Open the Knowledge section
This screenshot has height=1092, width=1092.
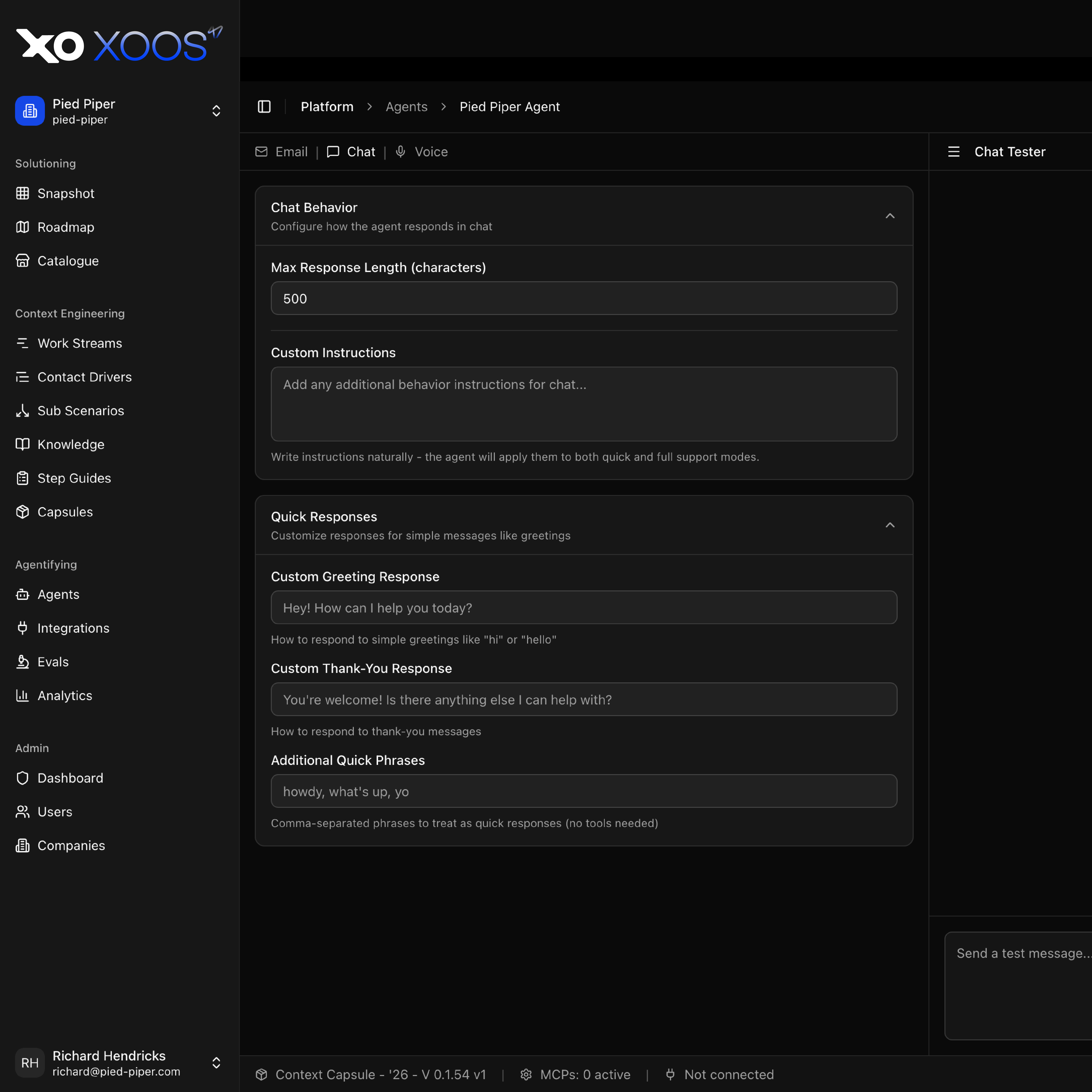click(71, 444)
